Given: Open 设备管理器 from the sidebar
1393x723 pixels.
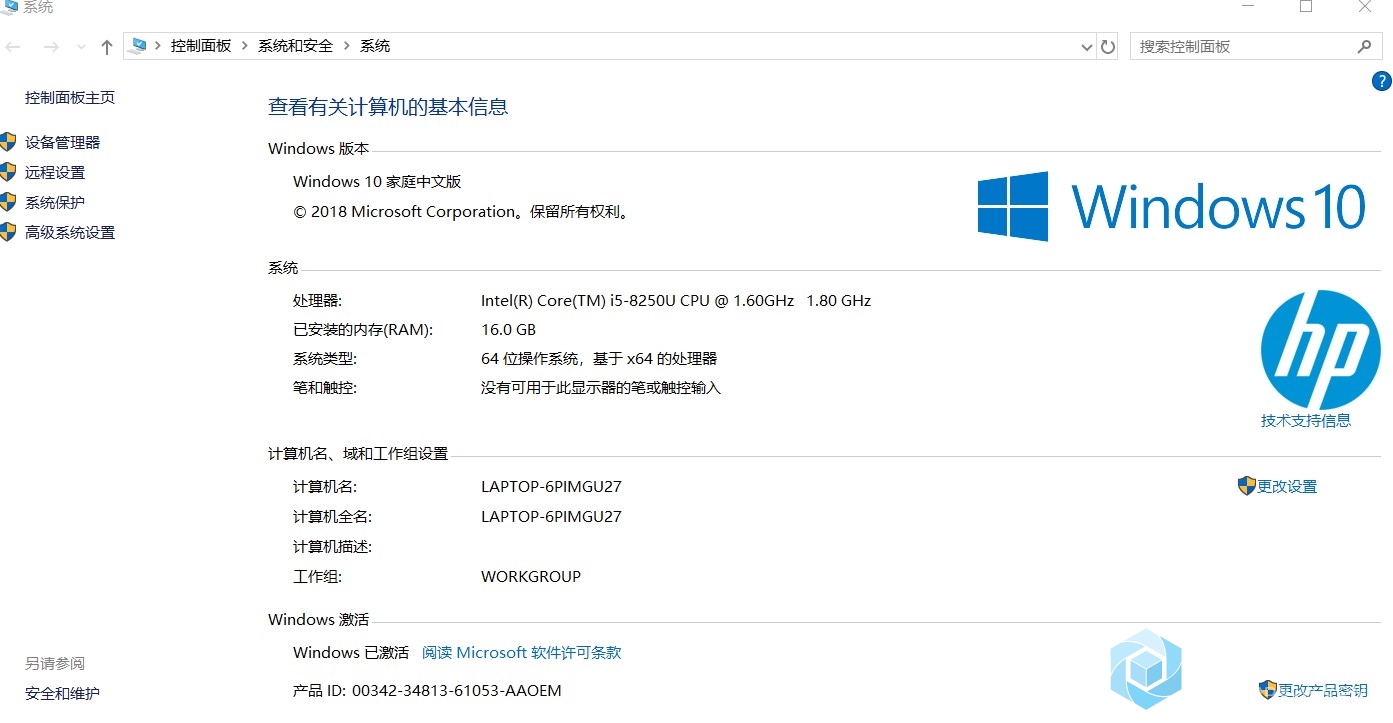Looking at the screenshot, I should tap(62, 142).
